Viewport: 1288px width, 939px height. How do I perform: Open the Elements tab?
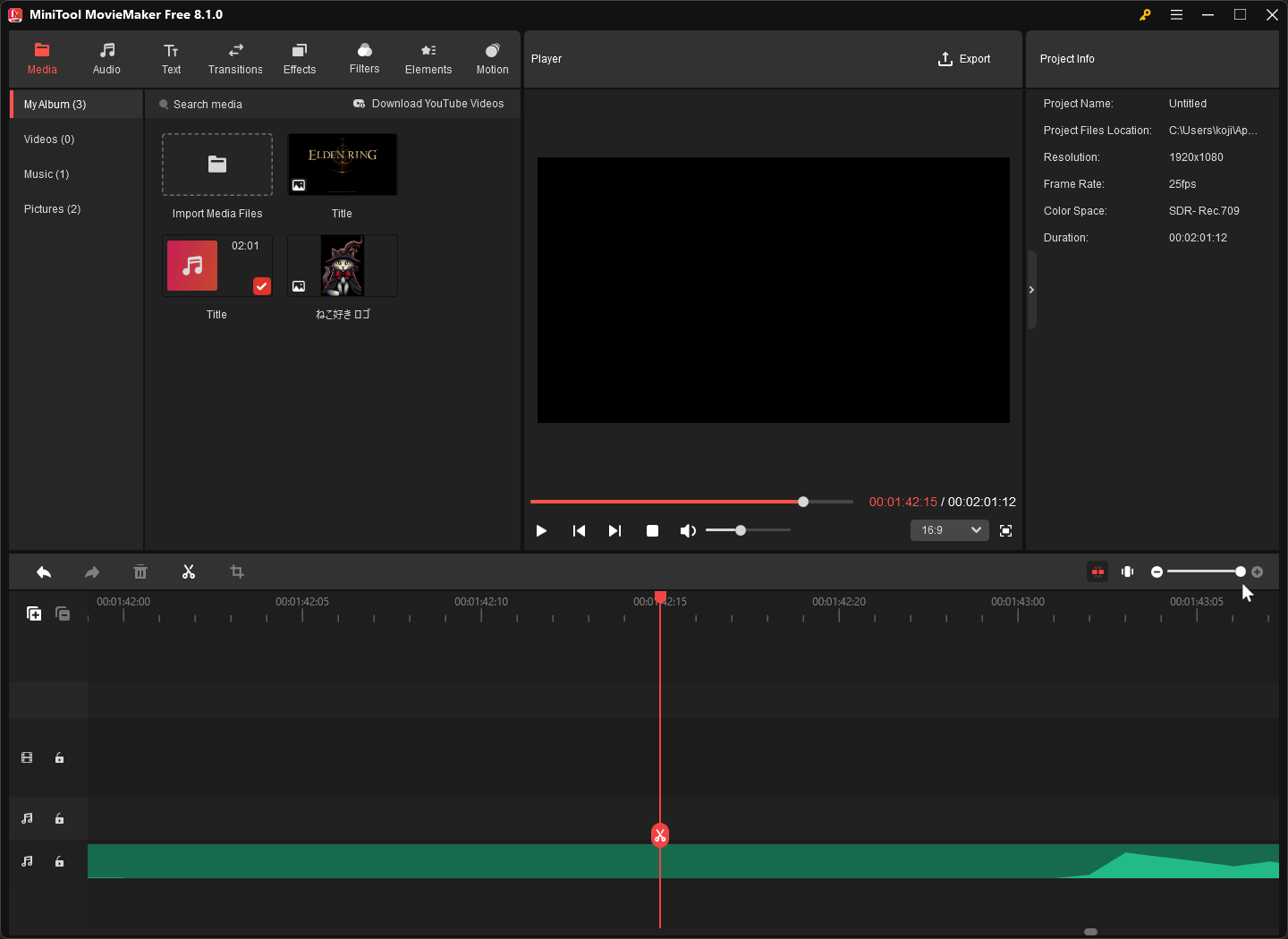(x=428, y=59)
